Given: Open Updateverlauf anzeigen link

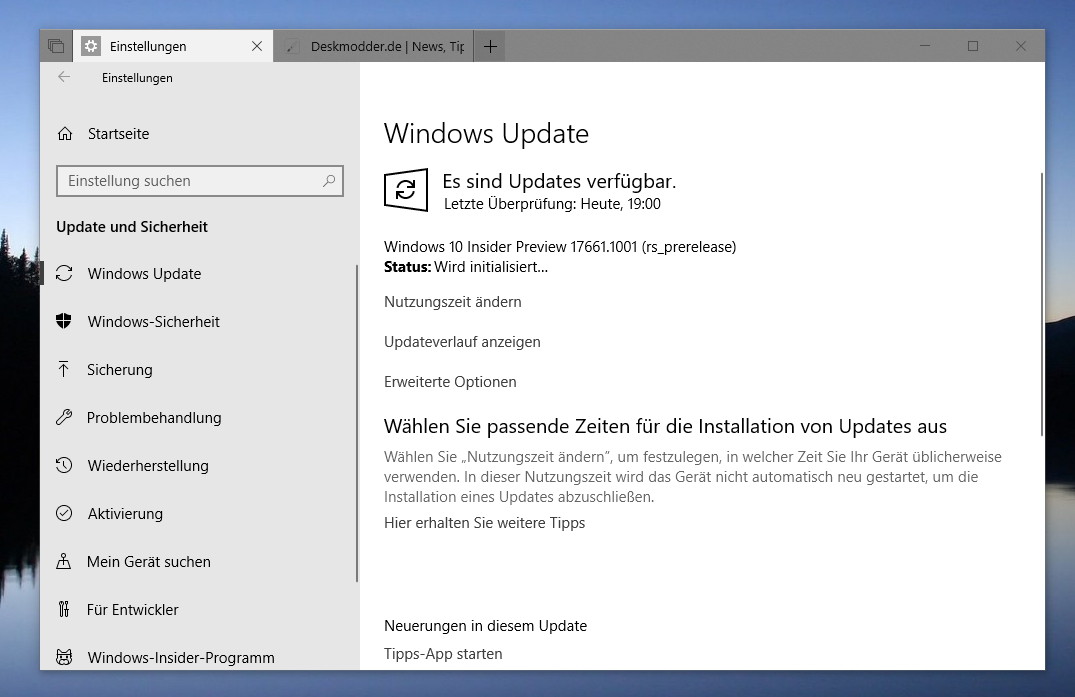Looking at the screenshot, I should [462, 341].
